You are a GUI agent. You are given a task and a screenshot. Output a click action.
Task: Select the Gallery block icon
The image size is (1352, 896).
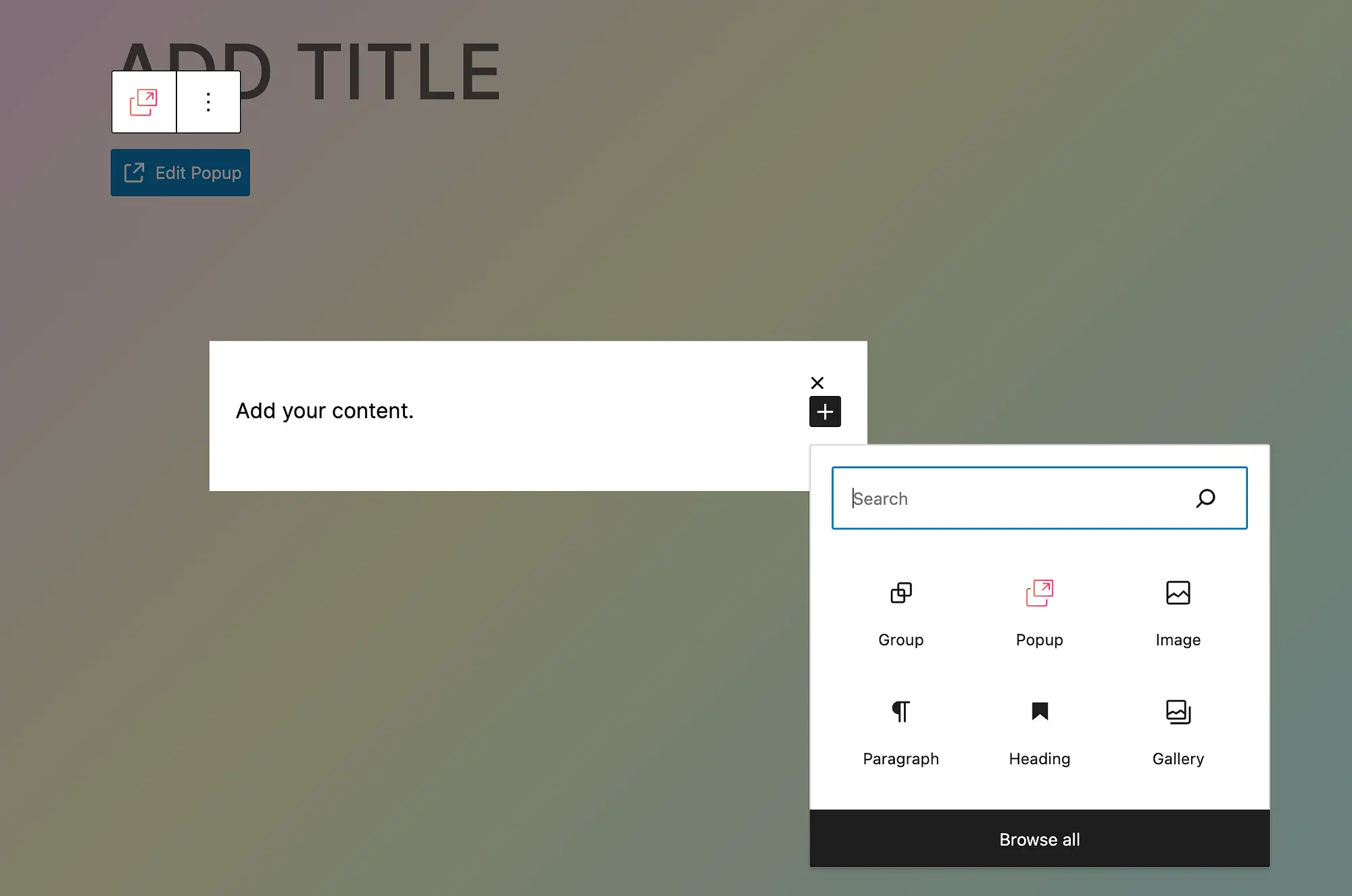[1177, 712]
